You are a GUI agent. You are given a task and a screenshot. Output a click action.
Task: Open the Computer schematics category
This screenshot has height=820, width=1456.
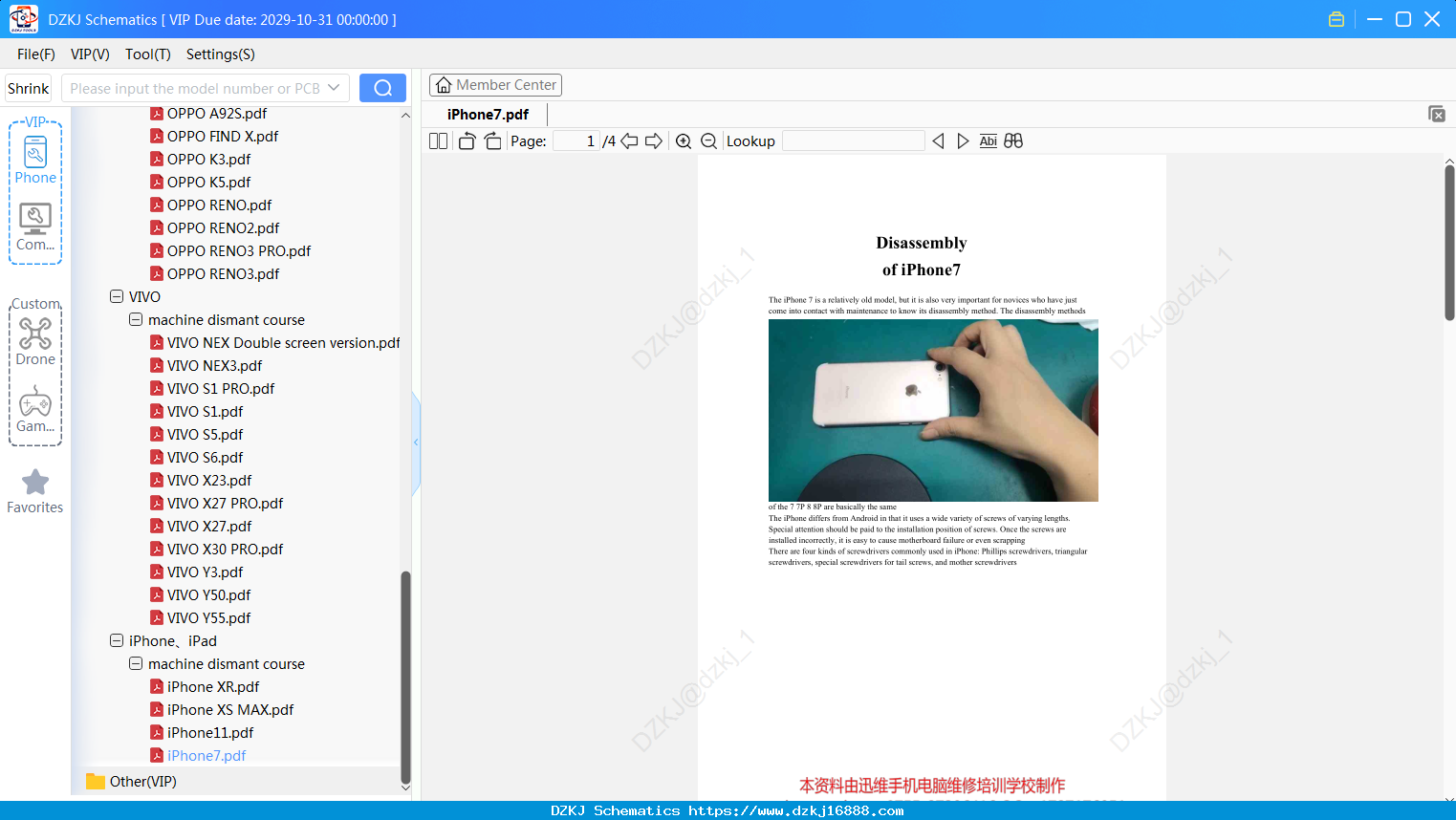(35, 227)
